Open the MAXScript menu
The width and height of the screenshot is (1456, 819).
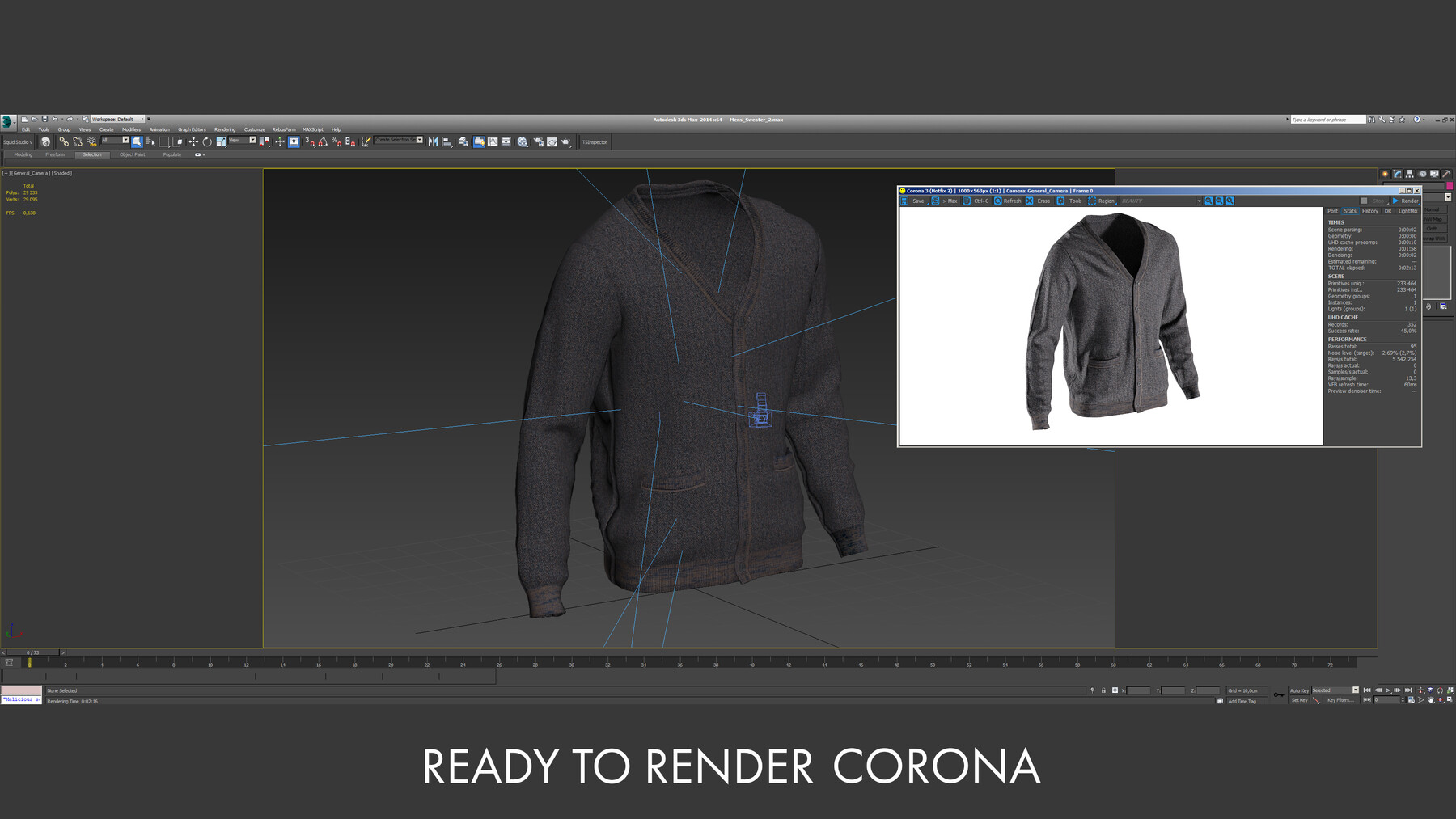coord(313,129)
